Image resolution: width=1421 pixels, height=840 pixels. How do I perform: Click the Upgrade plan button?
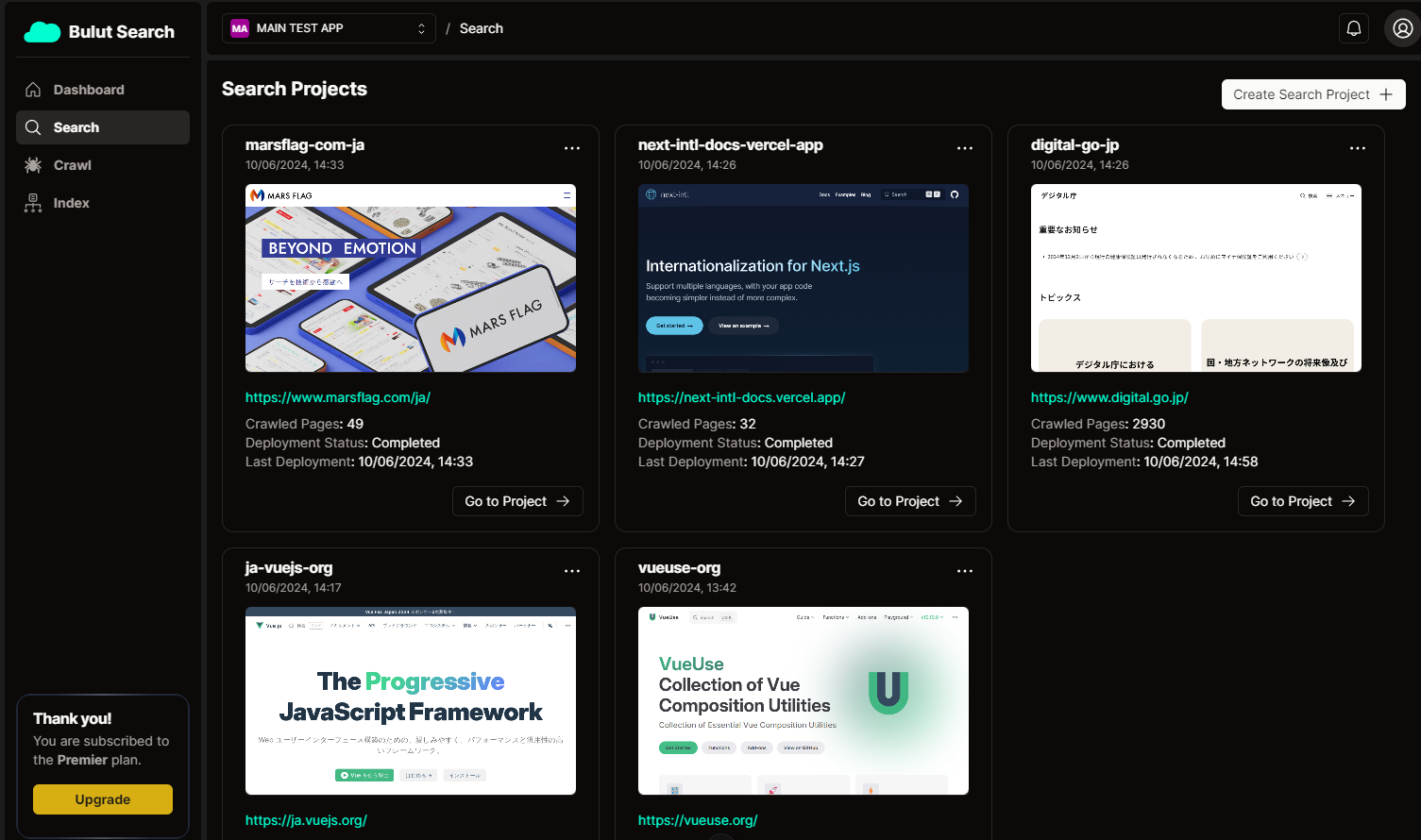[103, 799]
